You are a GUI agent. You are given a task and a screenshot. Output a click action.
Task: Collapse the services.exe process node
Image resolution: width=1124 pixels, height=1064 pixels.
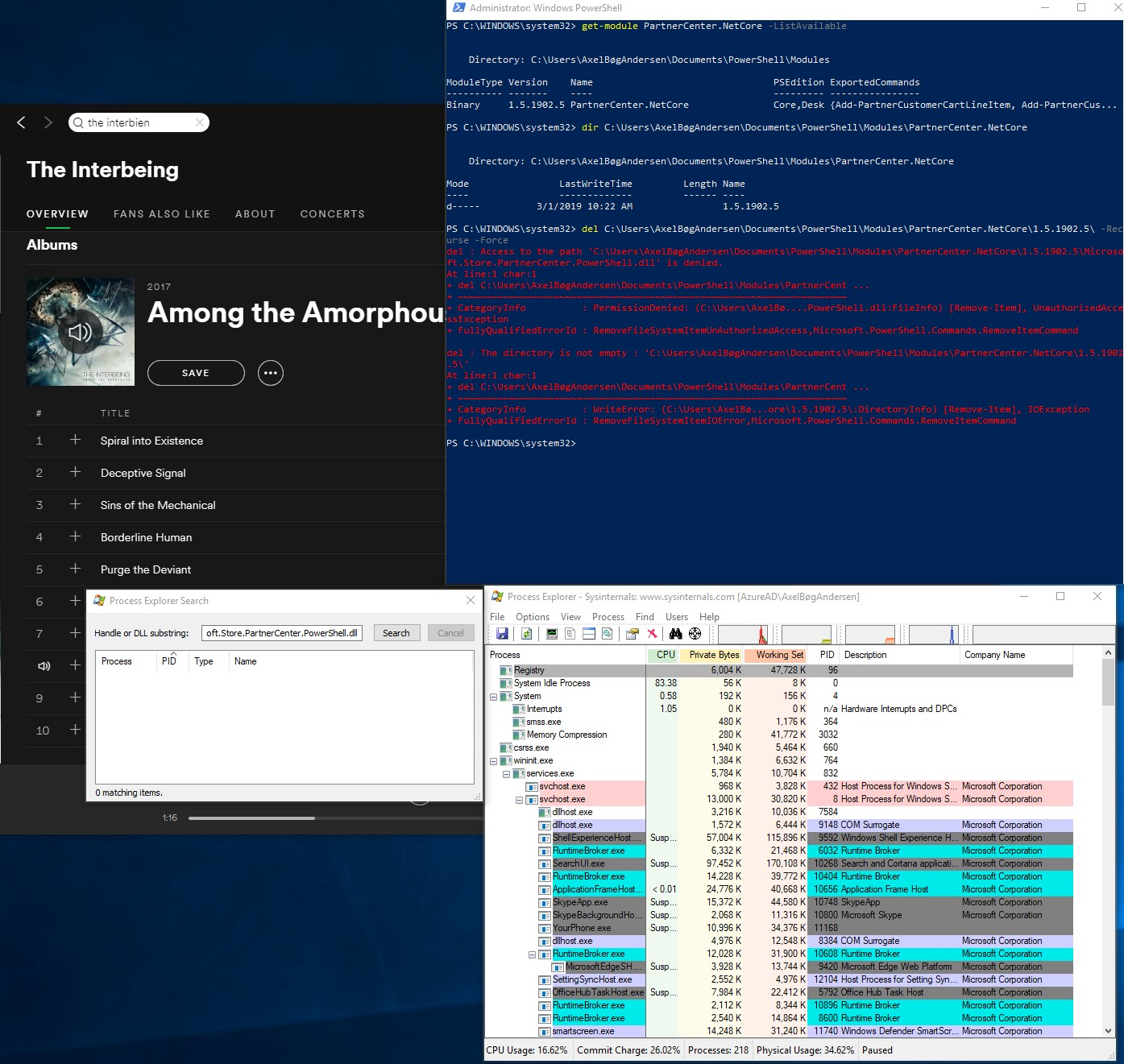click(507, 773)
